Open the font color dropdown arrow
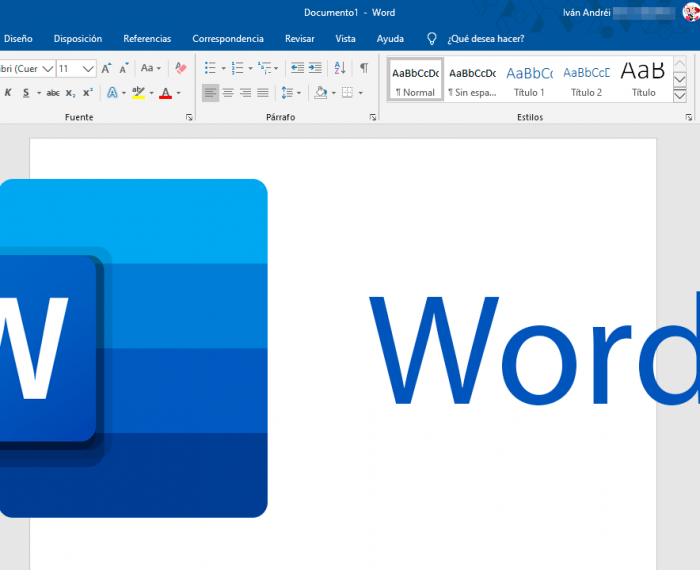700x570 pixels. (179, 93)
